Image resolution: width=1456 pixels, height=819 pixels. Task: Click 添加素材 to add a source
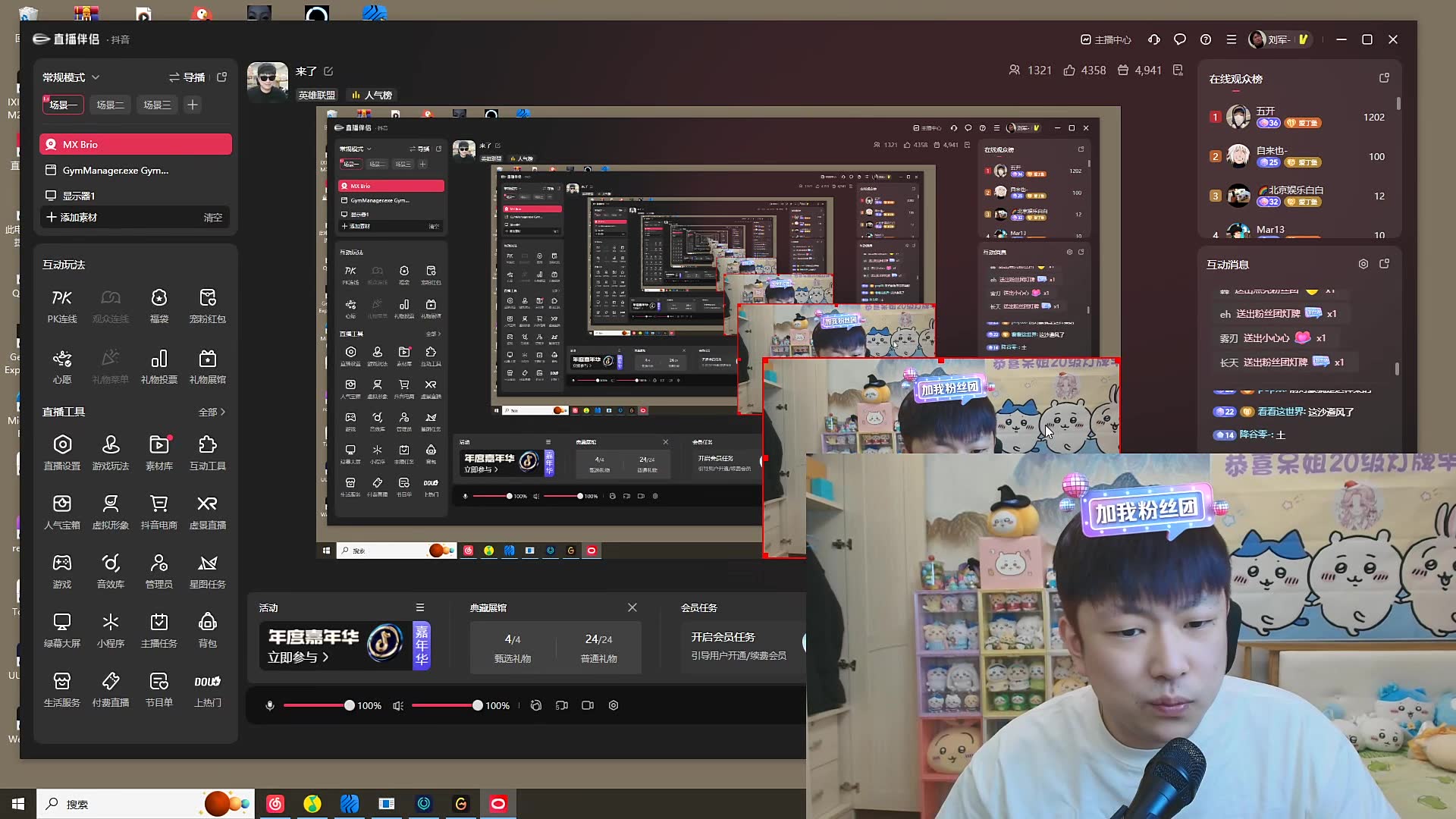(x=72, y=217)
